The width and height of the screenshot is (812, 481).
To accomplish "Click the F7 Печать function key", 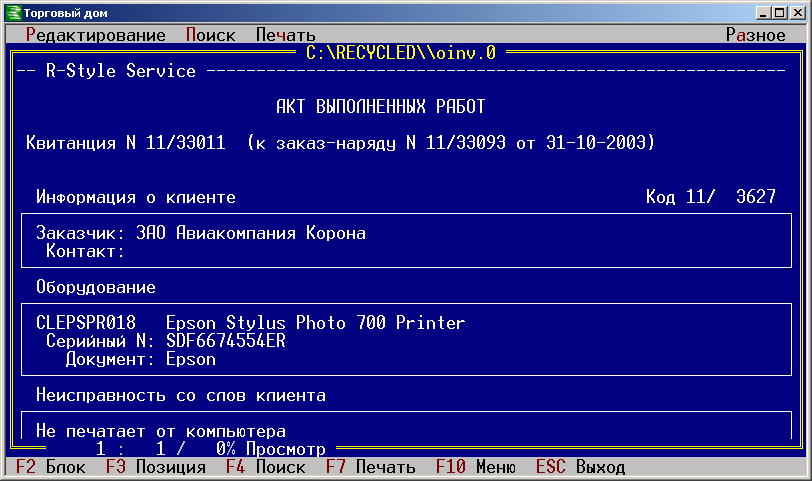I will [371, 467].
